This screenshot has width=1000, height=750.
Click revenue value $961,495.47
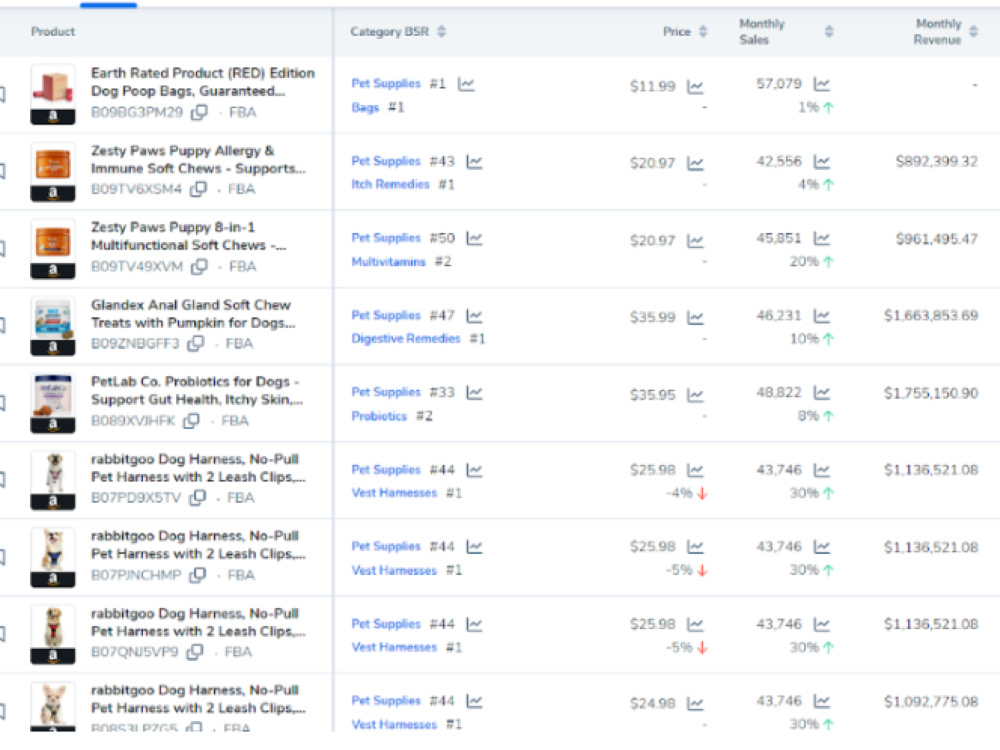(936, 239)
